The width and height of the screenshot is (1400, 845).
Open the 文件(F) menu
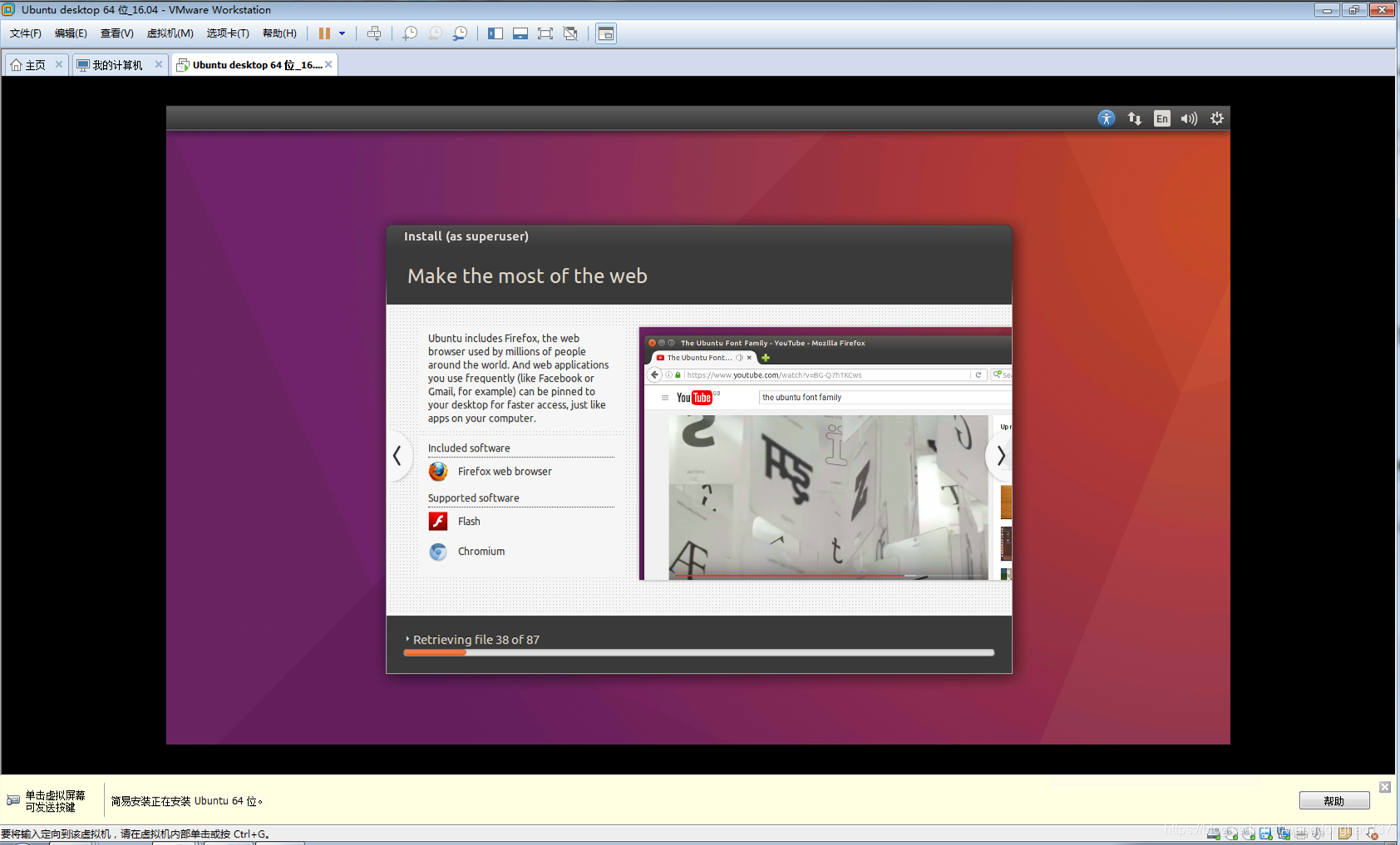25,33
